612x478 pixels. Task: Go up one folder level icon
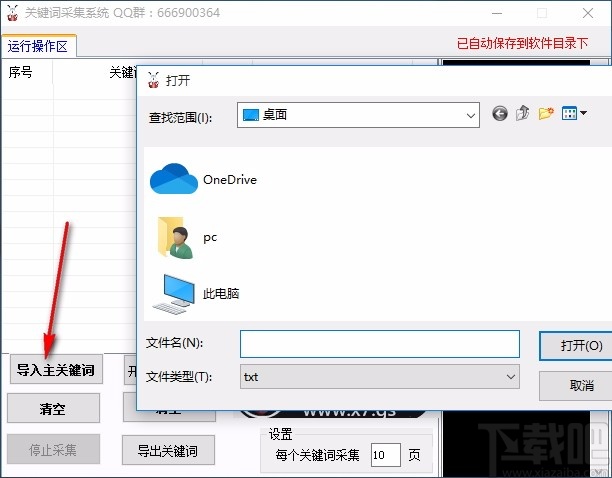pos(523,113)
